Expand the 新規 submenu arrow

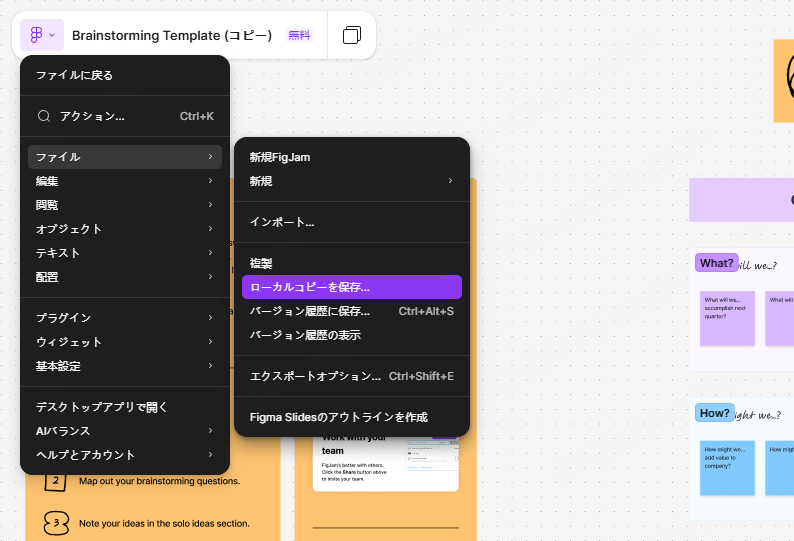(x=450, y=181)
